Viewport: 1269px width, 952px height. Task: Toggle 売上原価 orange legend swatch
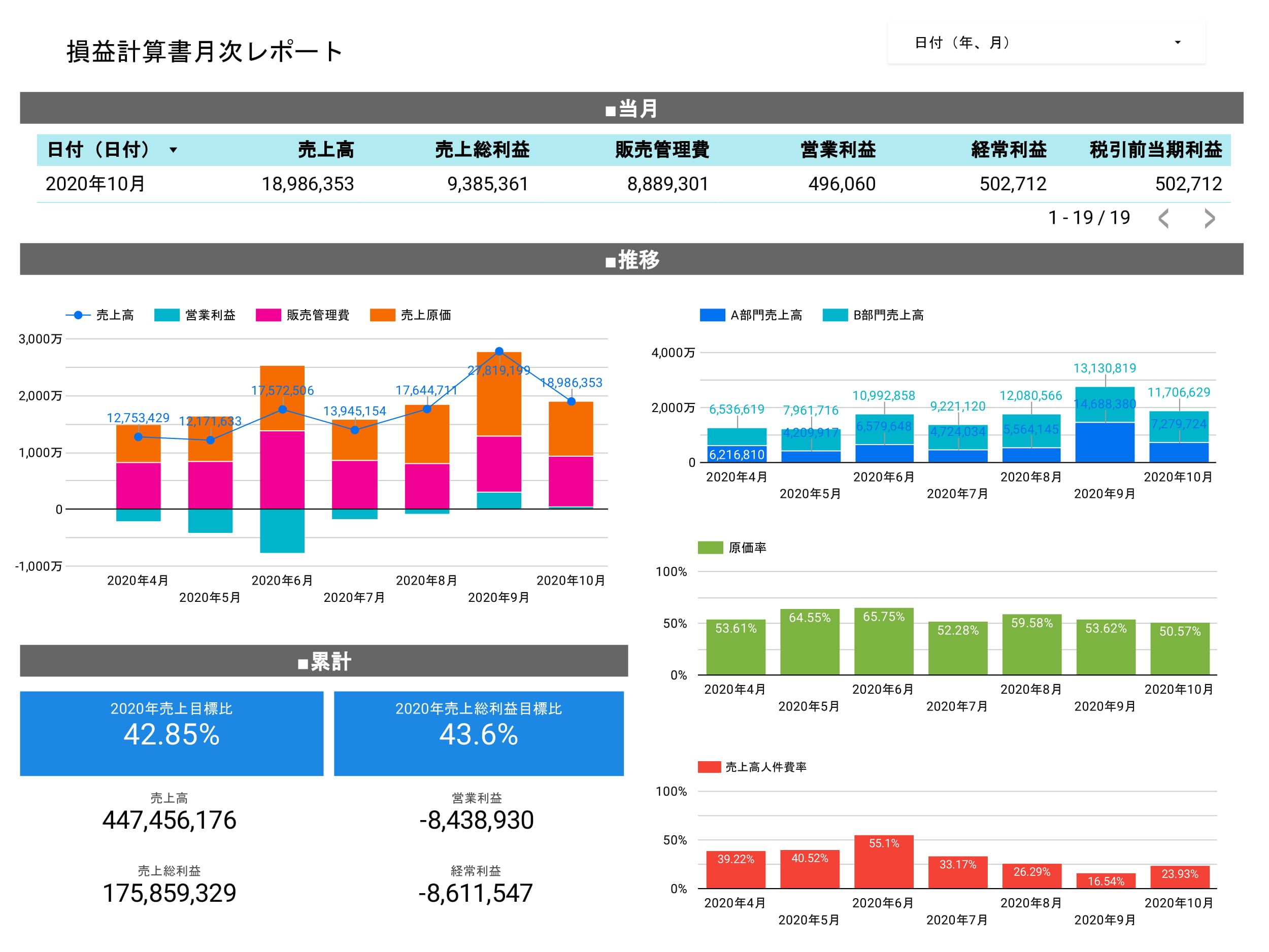pyautogui.click(x=382, y=315)
